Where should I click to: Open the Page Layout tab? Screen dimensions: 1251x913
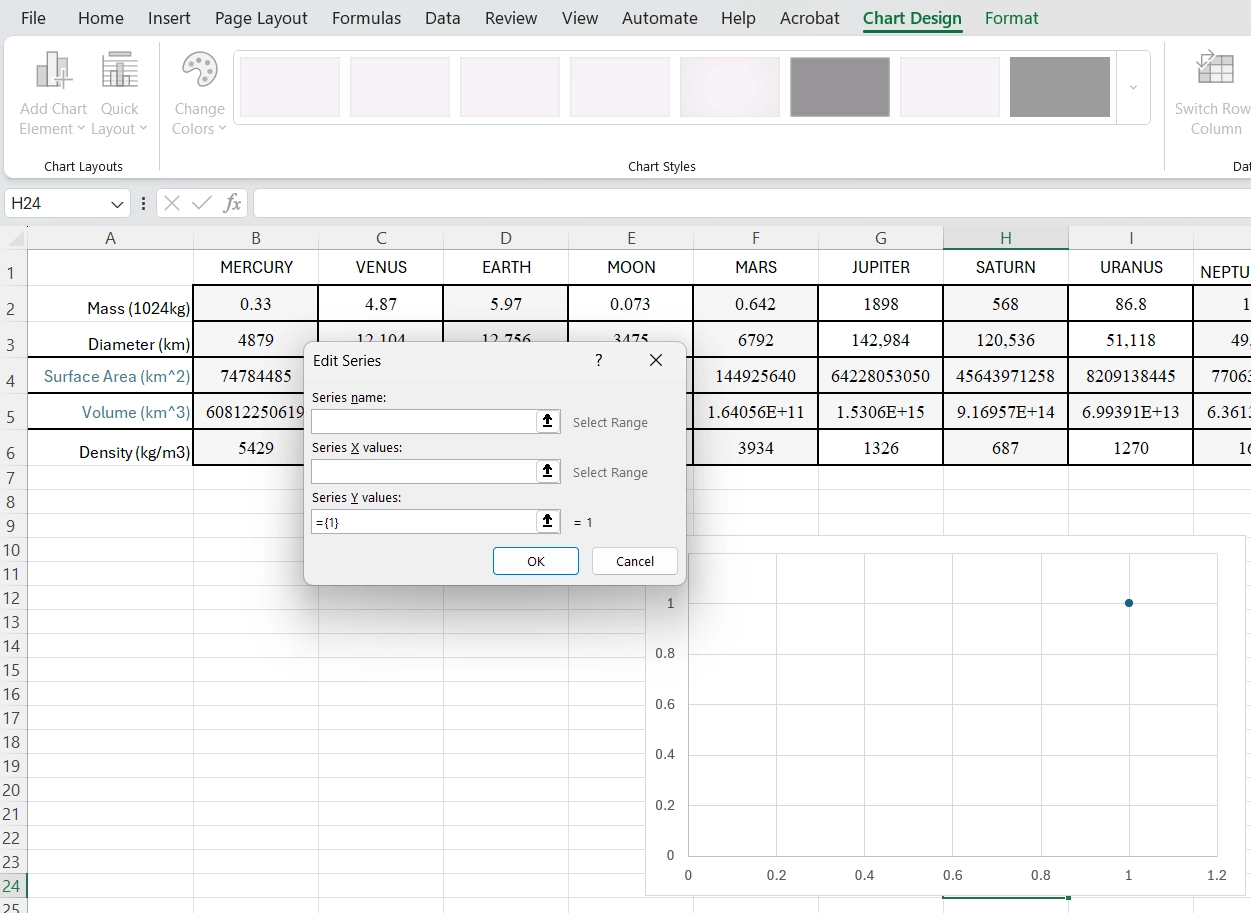(x=261, y=18)
